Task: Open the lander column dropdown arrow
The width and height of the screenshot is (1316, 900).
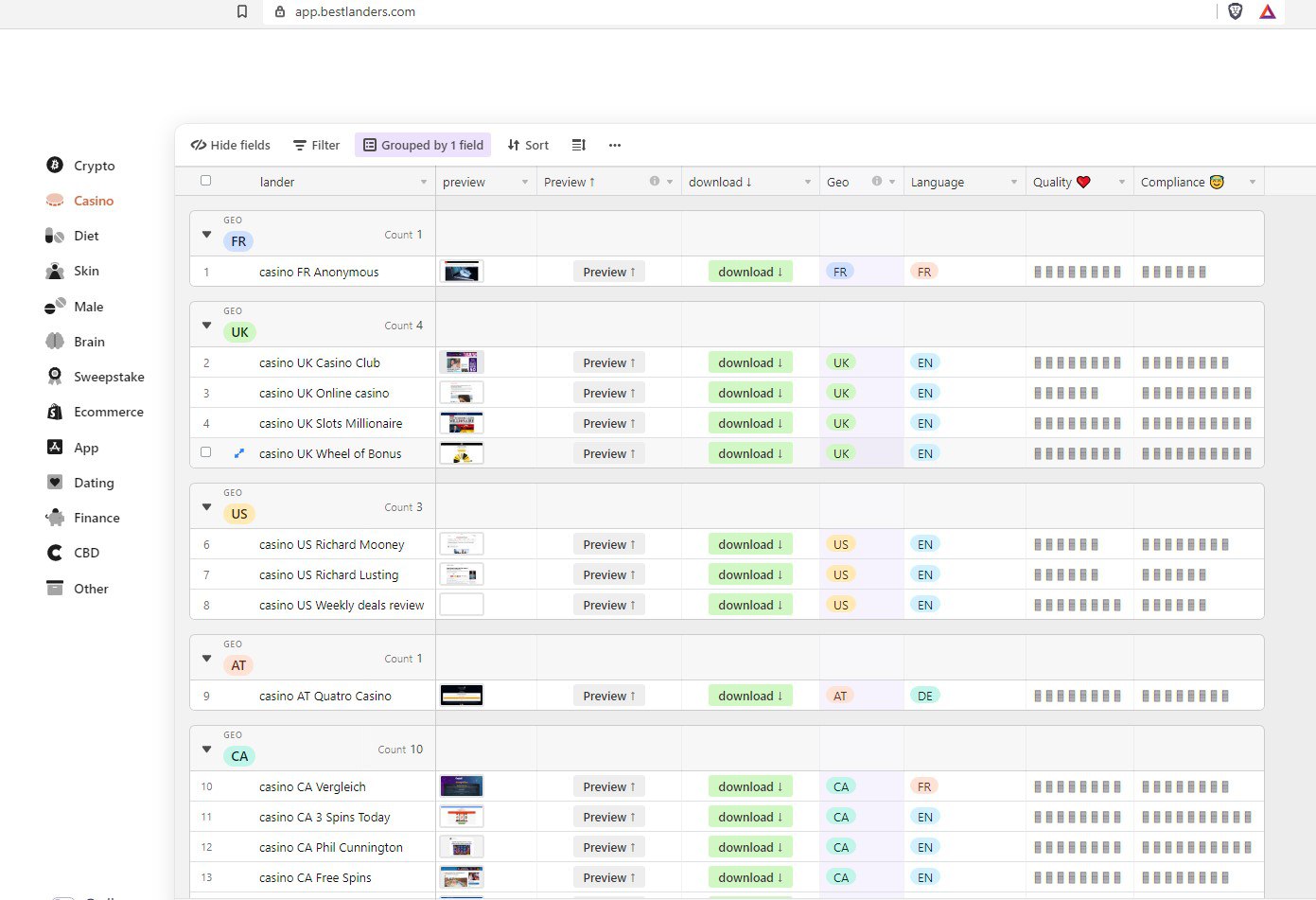Action: (424, 182)
